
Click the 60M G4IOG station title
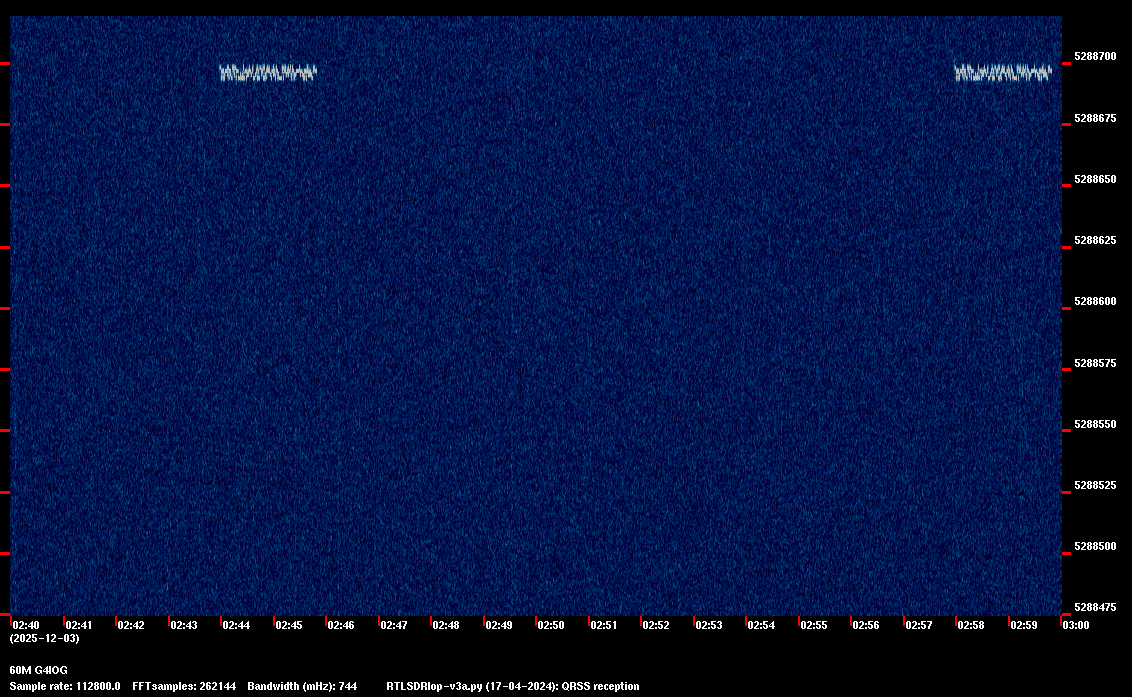39,670
